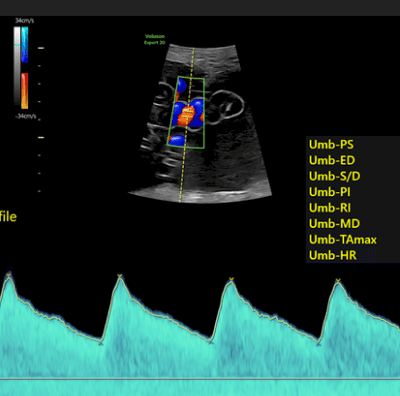Click the red-orange velocity color scale bar
The height and width of the screenshot is (396, 400).
coord(25,91)
